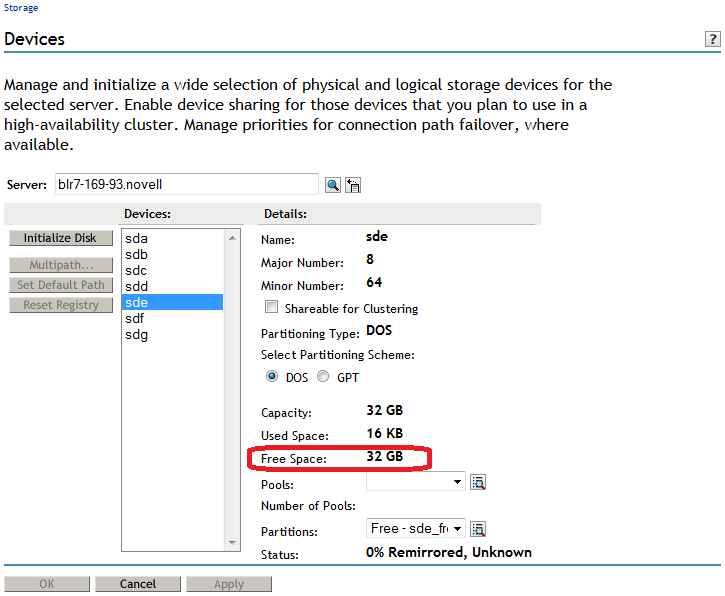Screen dimensions: 725x596
Task: Click the Devices list scroll-down arrow
Action: [x=233, y=543]
